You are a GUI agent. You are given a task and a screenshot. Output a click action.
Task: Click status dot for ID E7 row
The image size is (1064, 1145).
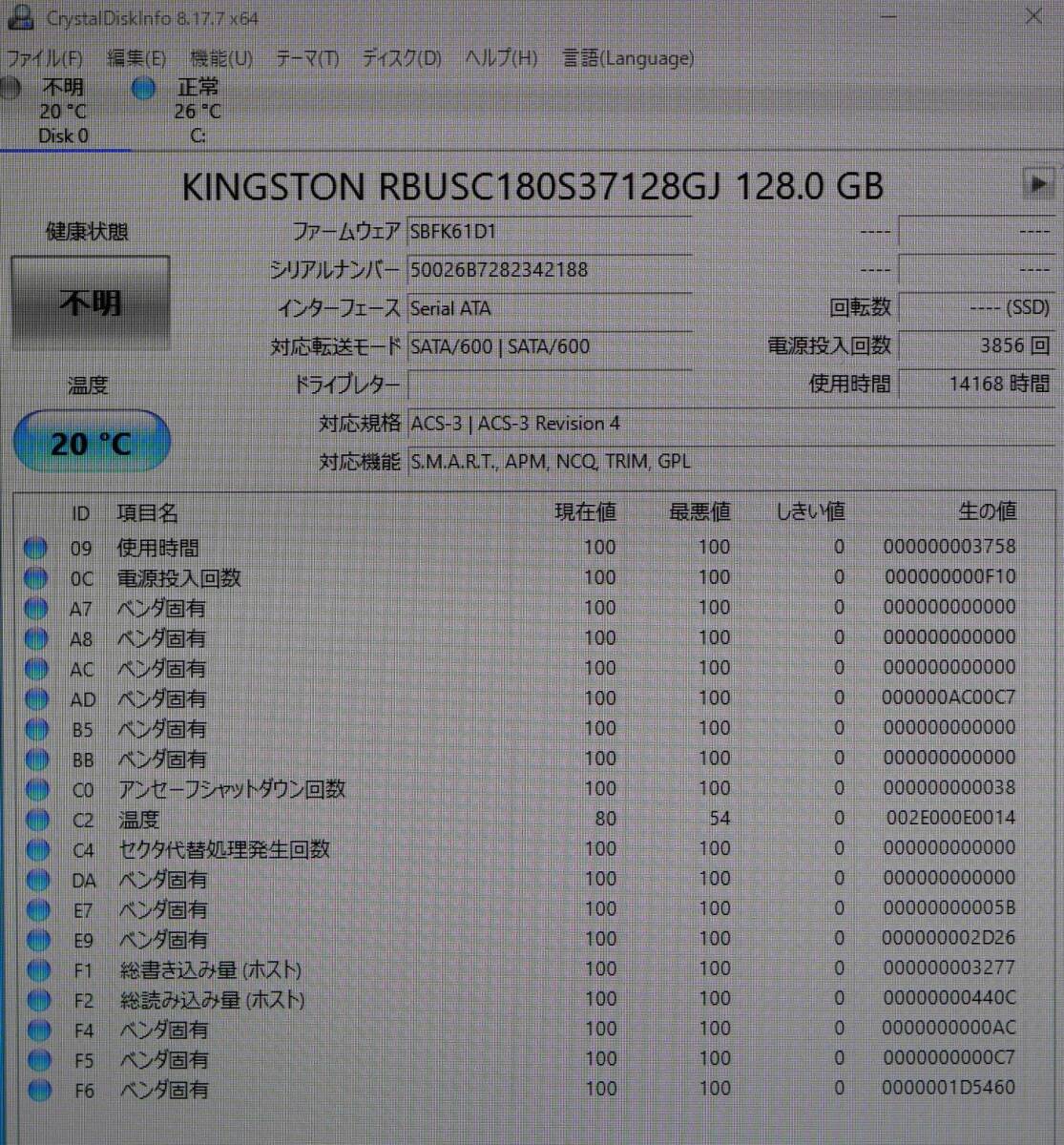(x=37, y=910)
